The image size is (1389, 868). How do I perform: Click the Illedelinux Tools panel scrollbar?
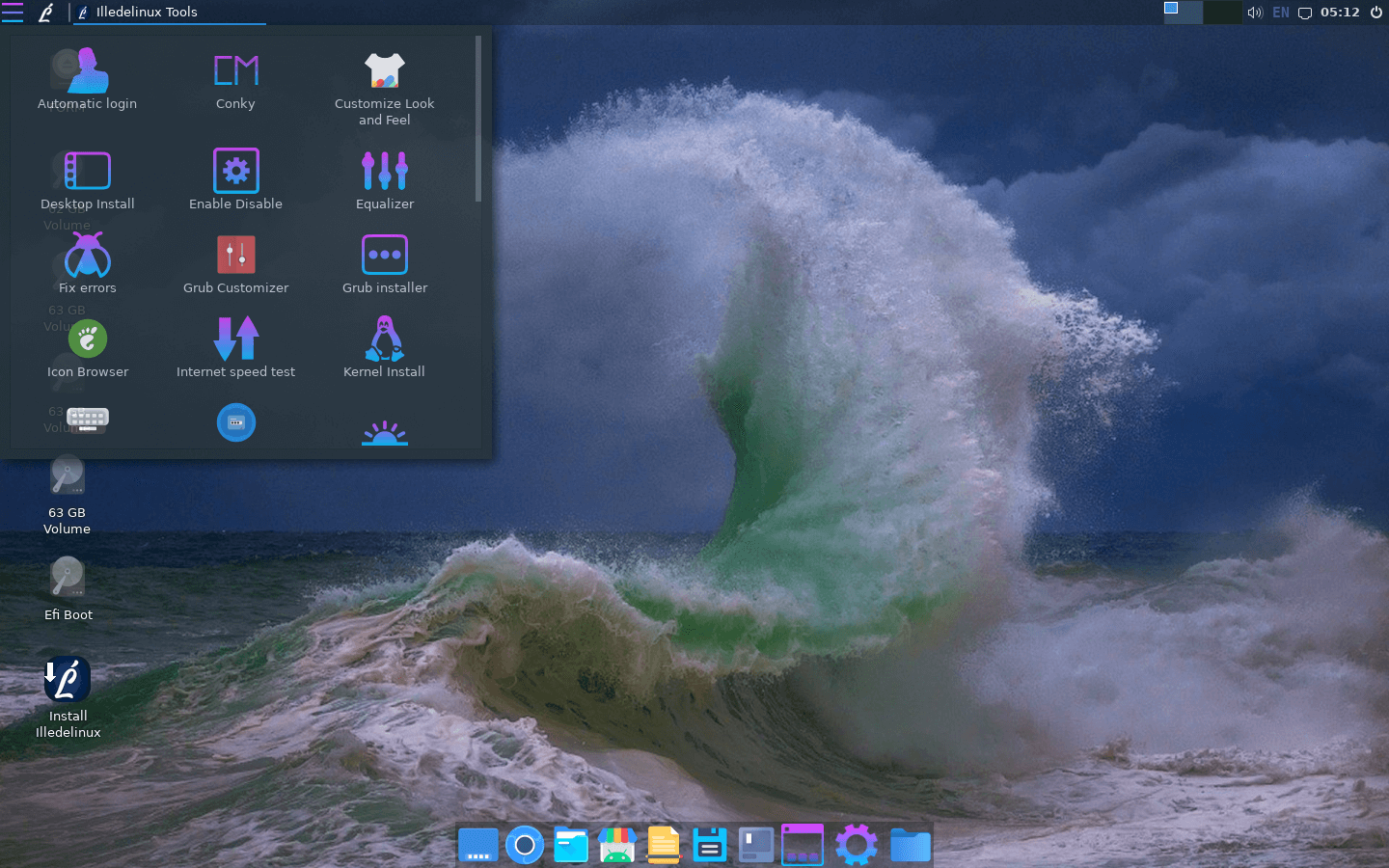click(x=478, y=120)
